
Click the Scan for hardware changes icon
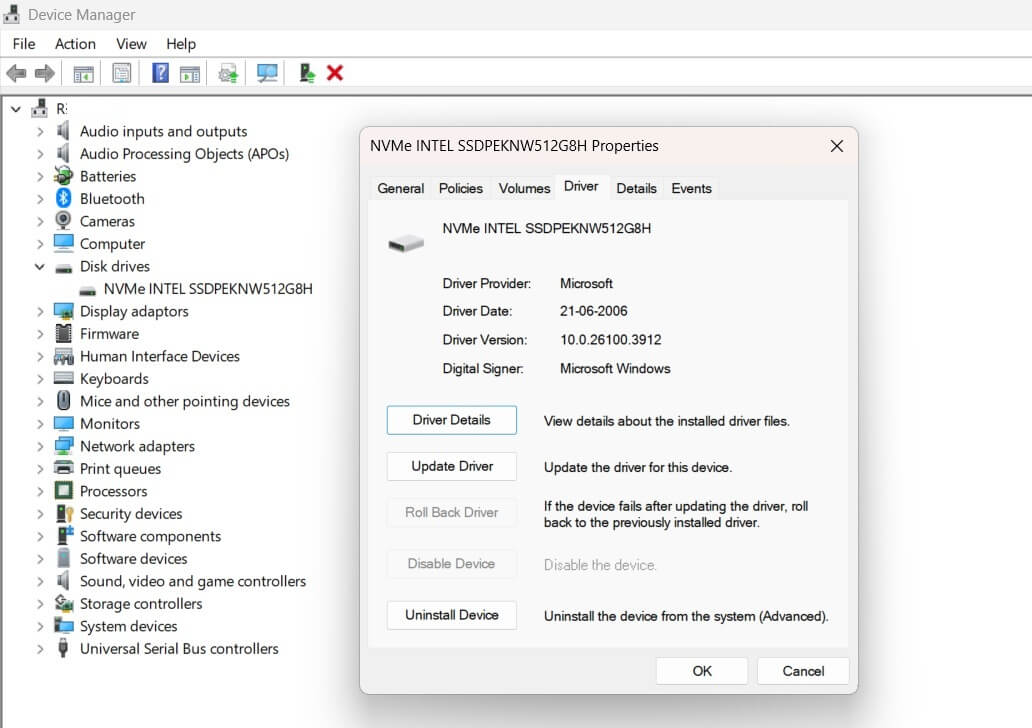[x=266, y=72]
